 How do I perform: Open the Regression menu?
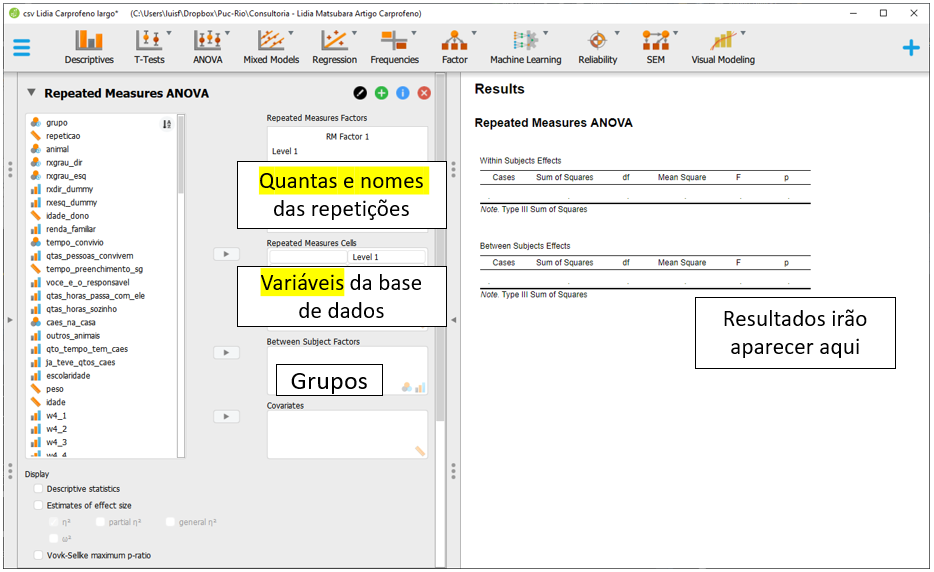click(x=334, y=47)
